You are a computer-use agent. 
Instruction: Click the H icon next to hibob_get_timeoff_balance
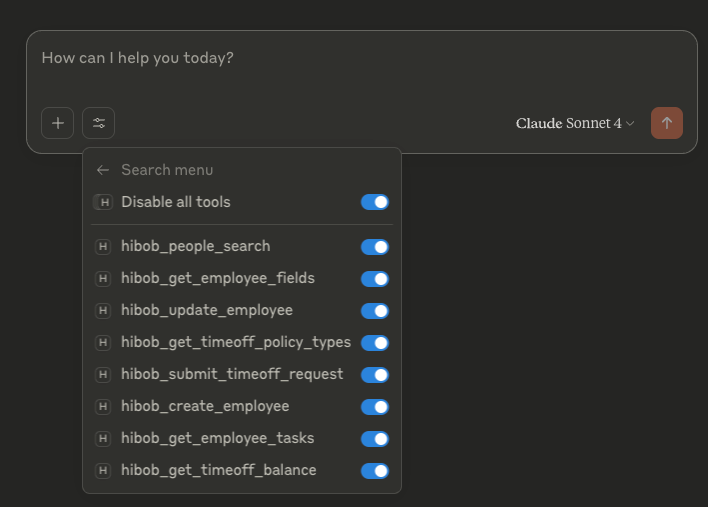tap(103, 470)
